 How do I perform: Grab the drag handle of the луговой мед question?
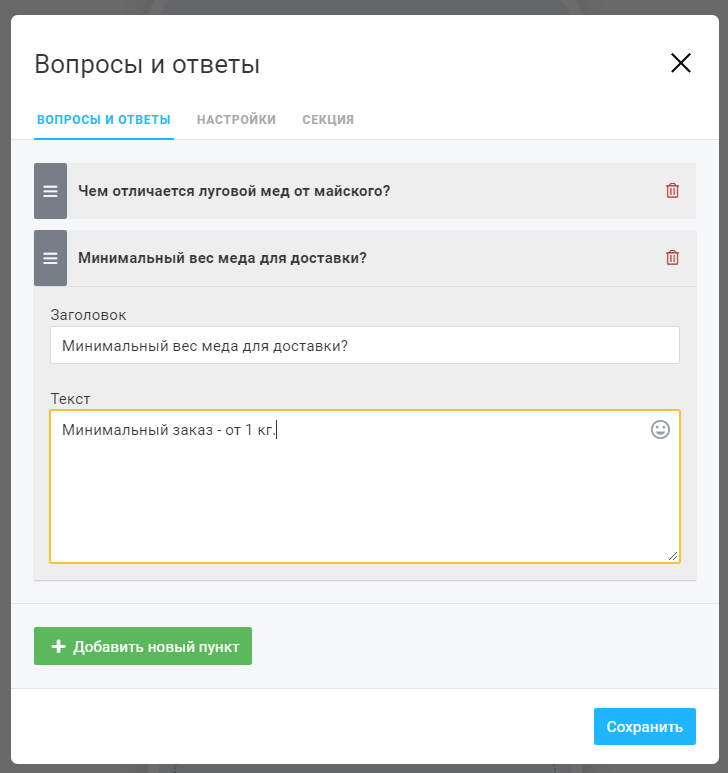point(50,191)
